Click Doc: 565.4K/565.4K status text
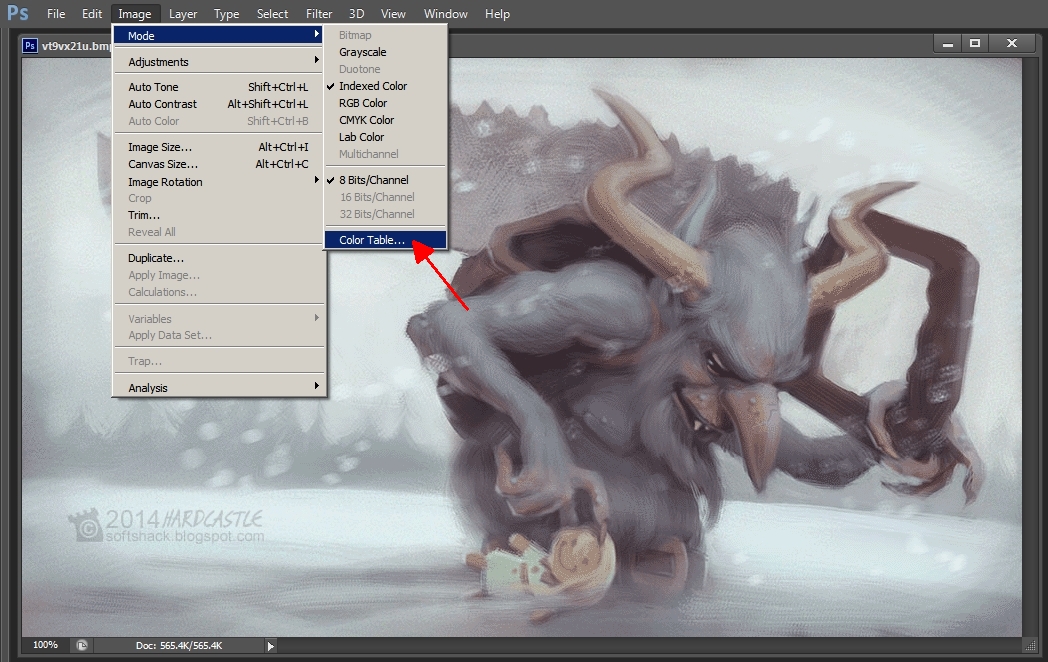 coord(179,646)
